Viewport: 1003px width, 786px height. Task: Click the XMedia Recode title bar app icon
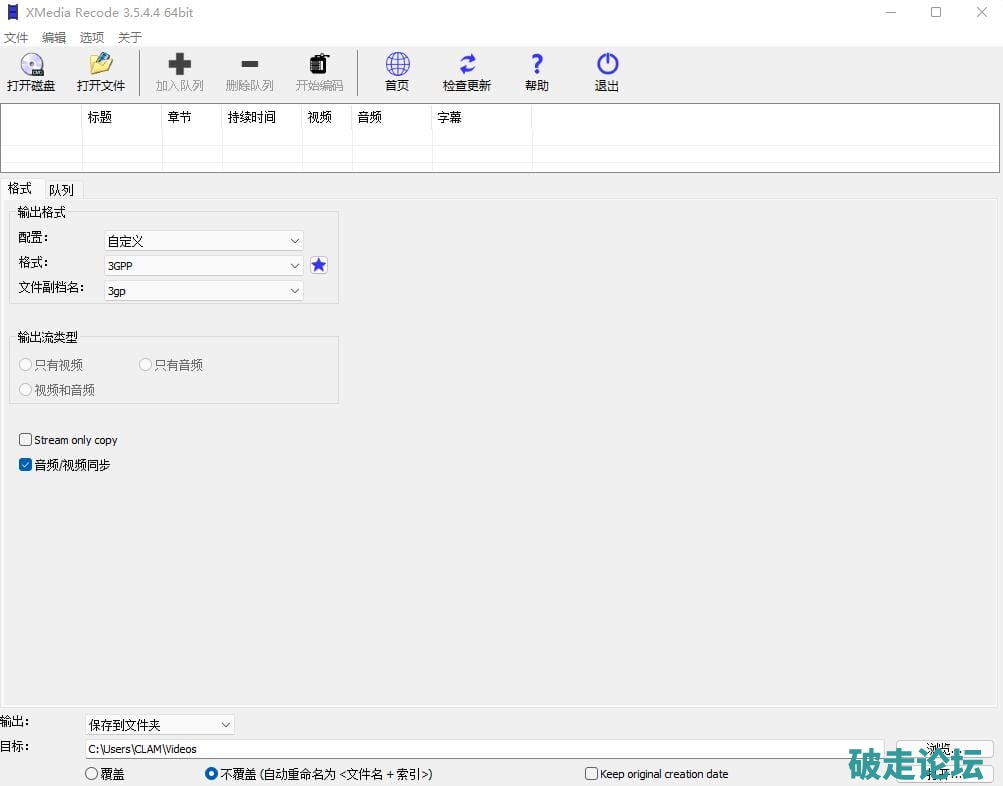tap(12, 12)
